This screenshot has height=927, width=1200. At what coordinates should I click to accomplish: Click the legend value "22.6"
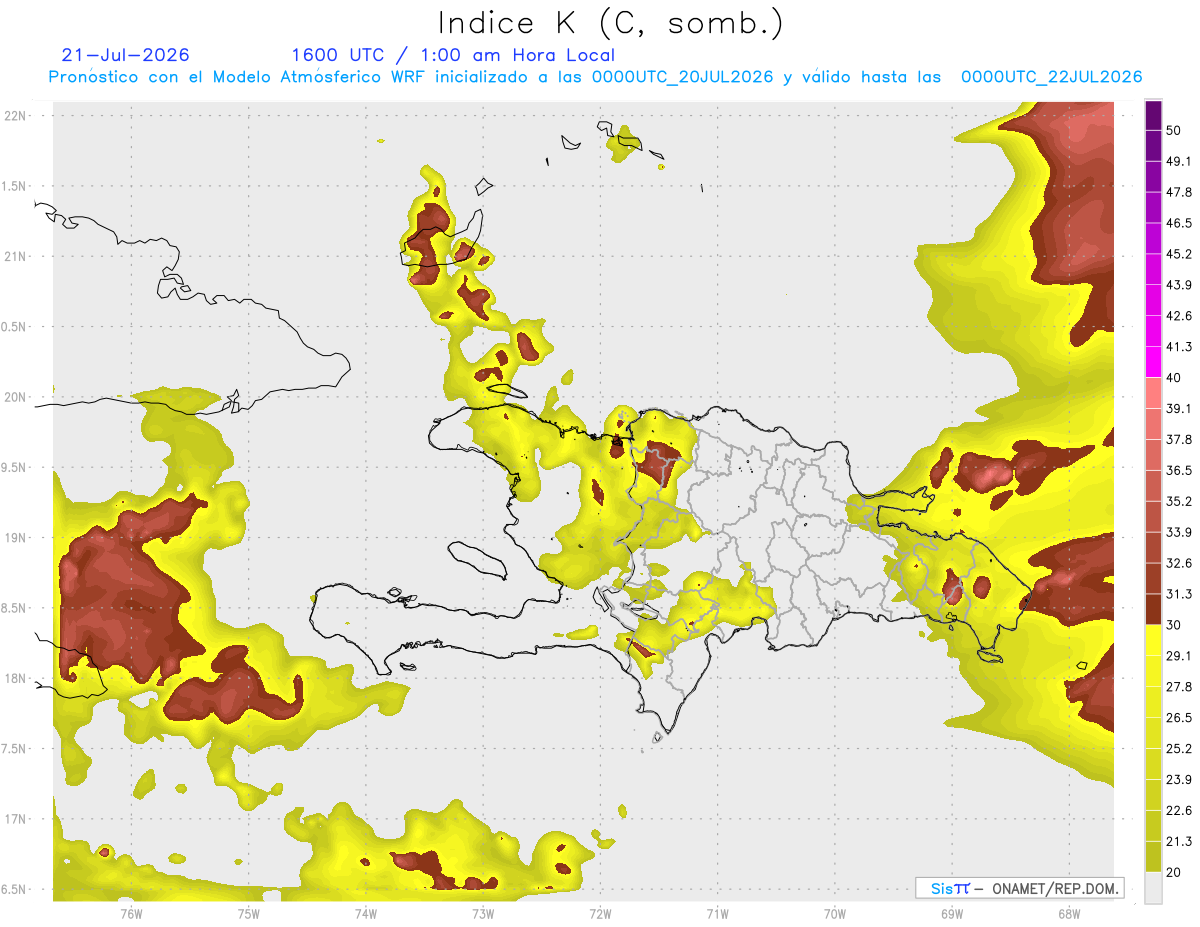[x=1179, y=811]
